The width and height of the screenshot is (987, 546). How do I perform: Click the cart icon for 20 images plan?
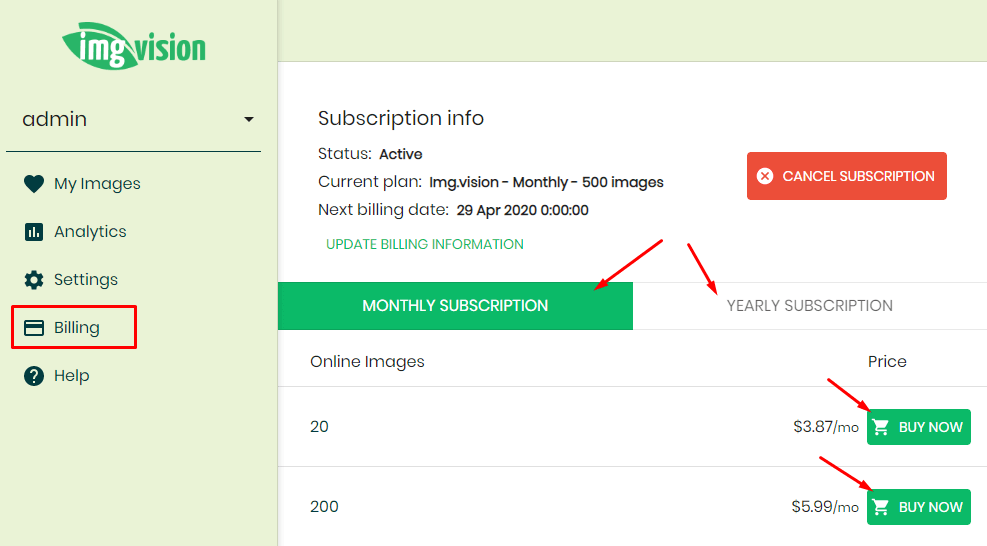881,427
